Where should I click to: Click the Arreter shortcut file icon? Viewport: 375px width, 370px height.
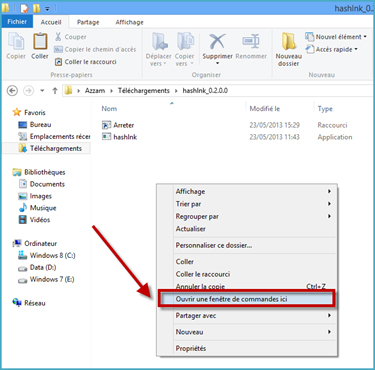[106, 125]
